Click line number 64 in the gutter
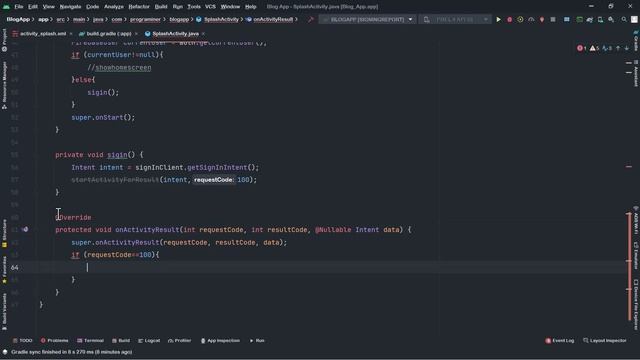This screenshot has width=640, height=360. click(x=15, y=267)
